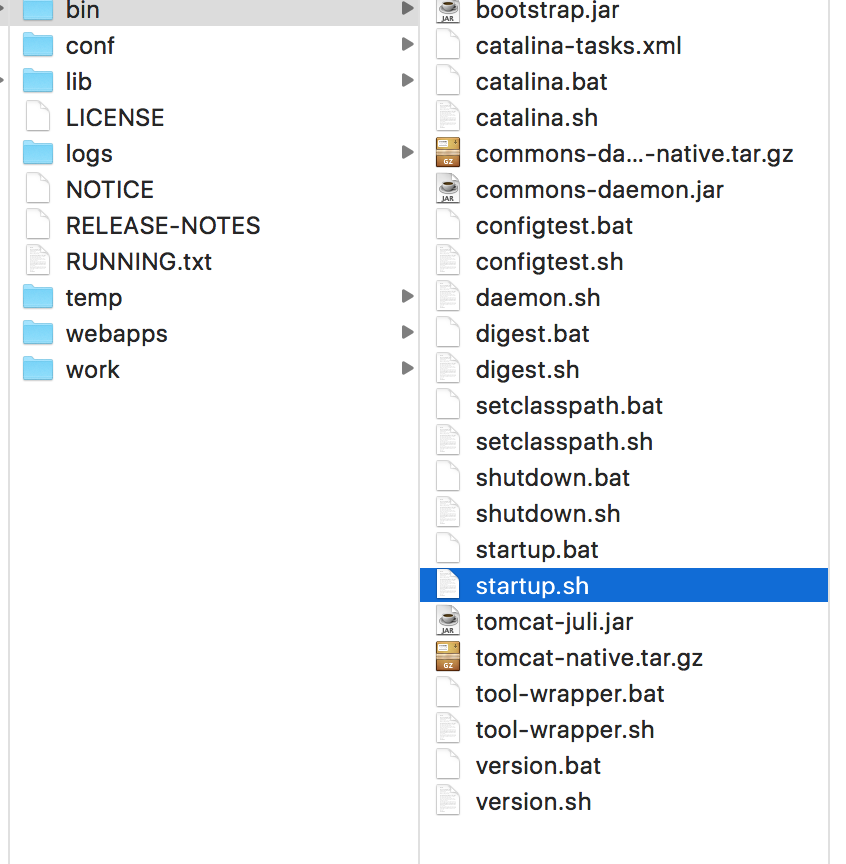This screenshot has width=846, height=864.
Task: Click the temp folder icon
Action: [37, 297]
